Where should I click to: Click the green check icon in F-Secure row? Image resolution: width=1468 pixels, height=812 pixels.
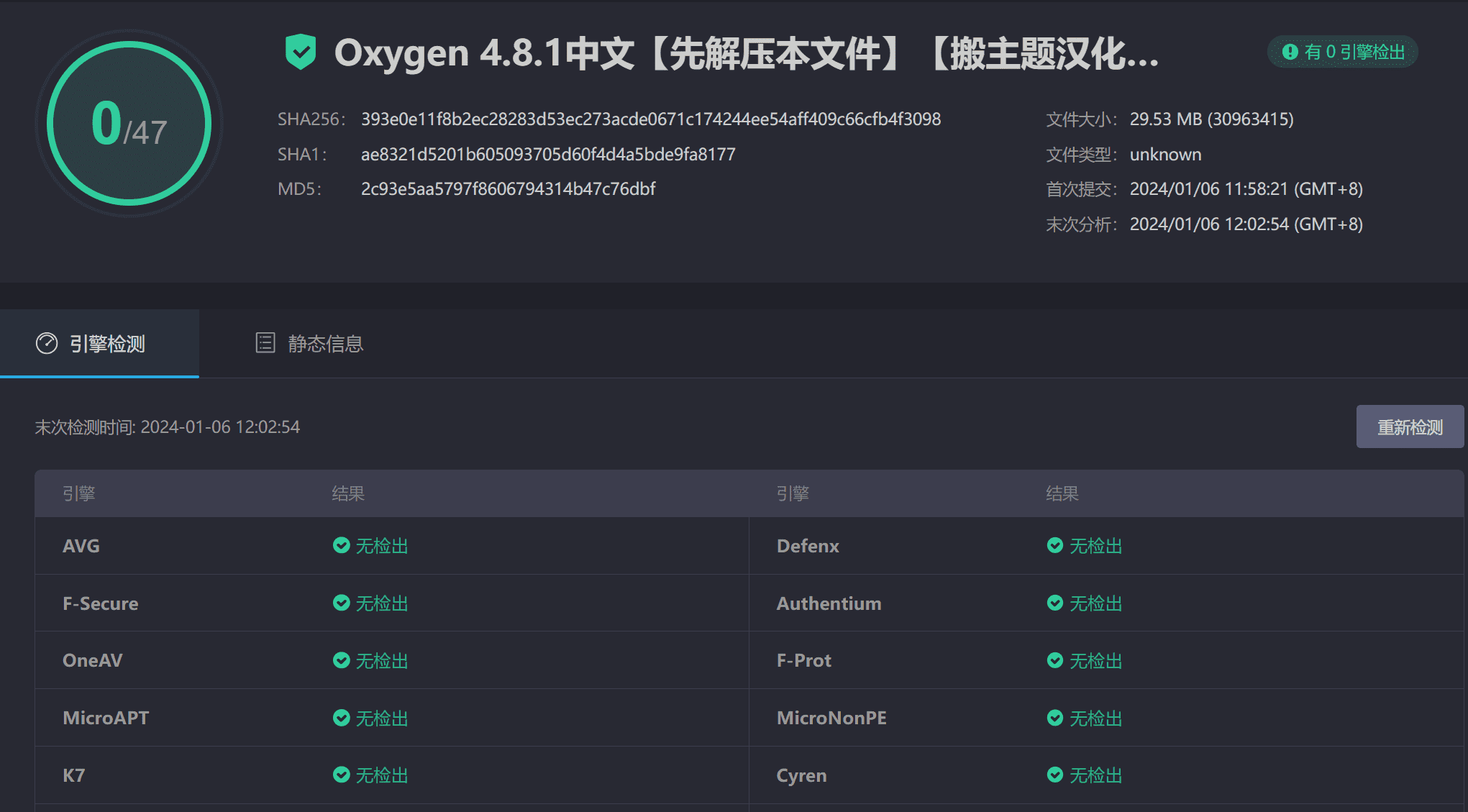pyautogui.click(x=342, y=603)
